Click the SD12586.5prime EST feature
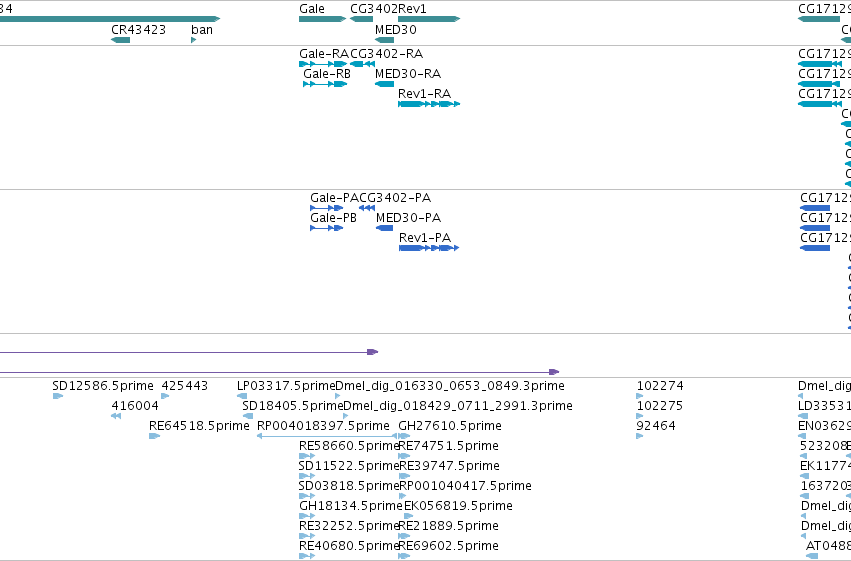This screenshot has height=561, width=851. click(58, 396)
